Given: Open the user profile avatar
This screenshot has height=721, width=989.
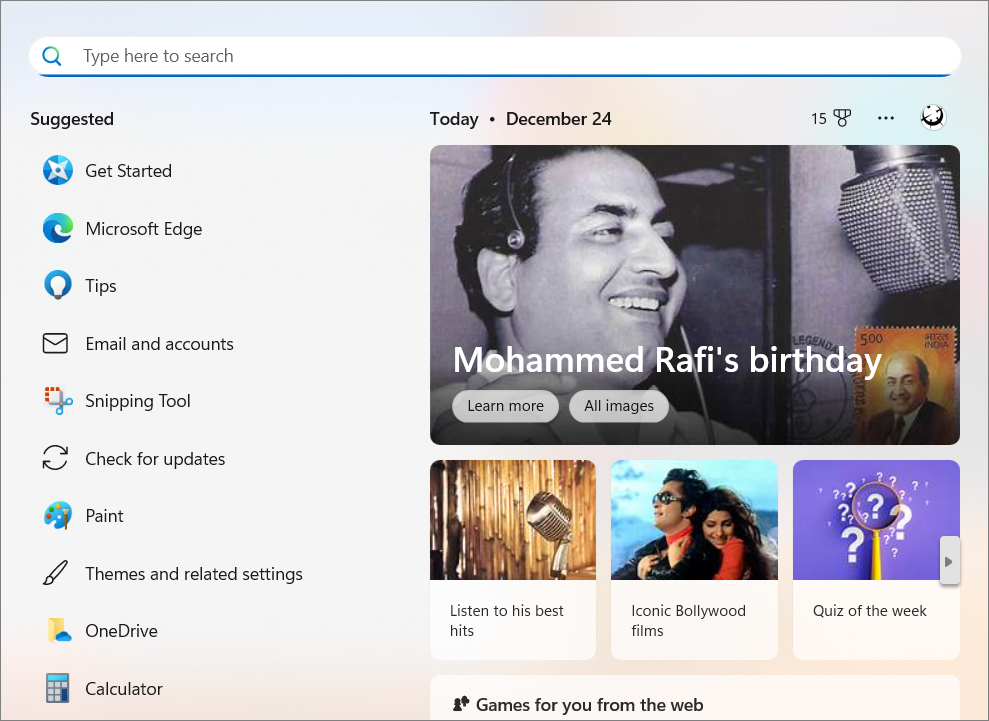Looking at the screenshot, I should coord(933,118).
